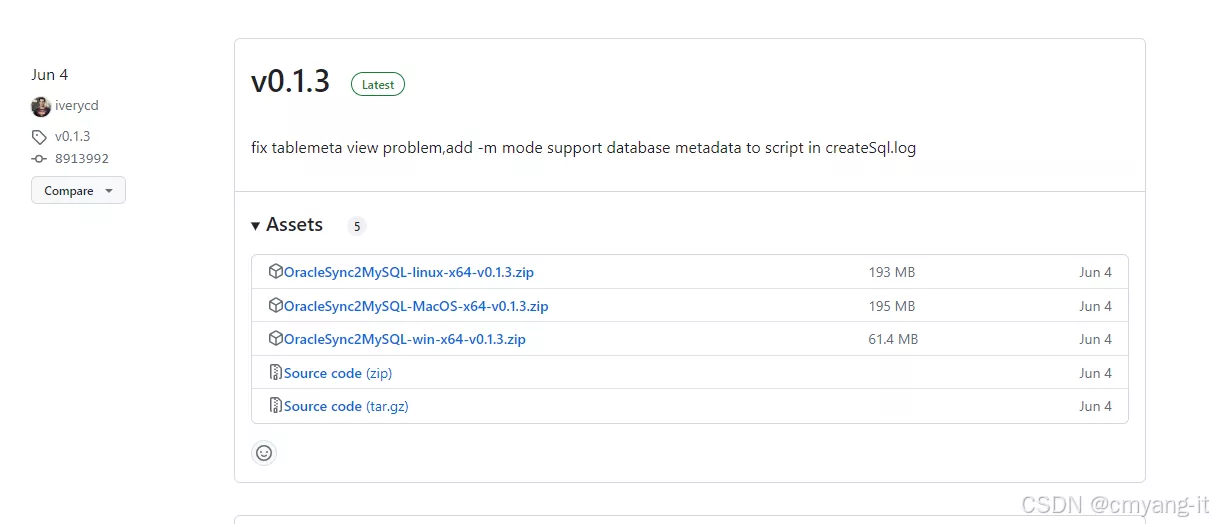Viewport: 1213px width, 524px height.
Task: Click the 195 MB size text
Action: pos(892,306)
